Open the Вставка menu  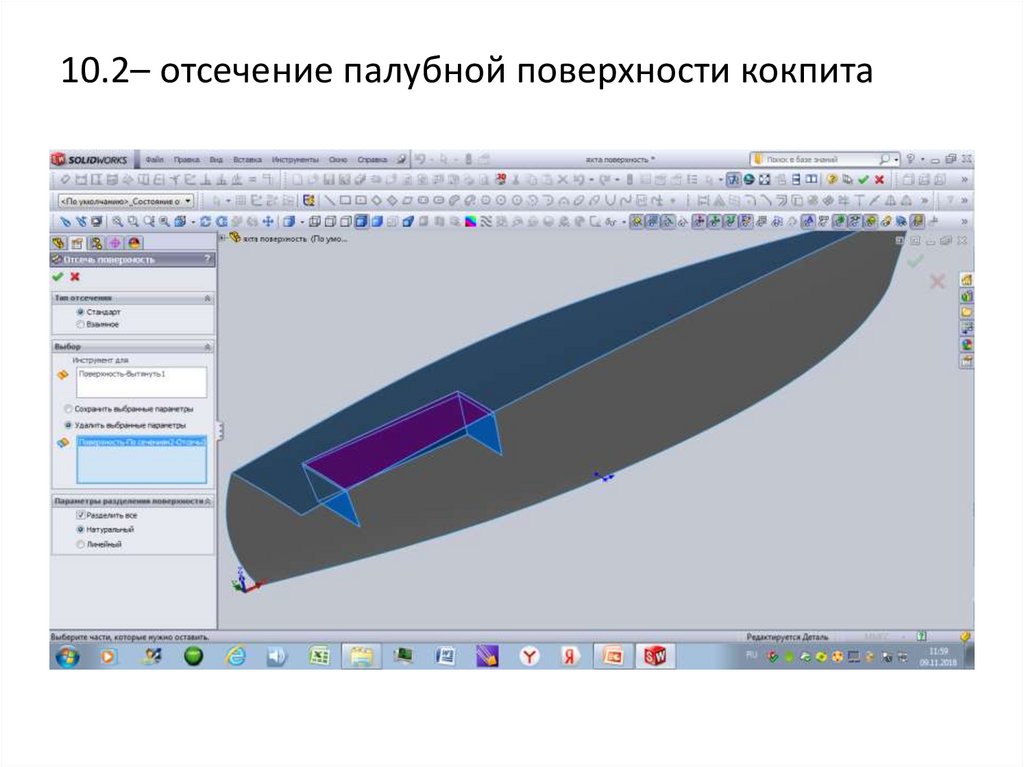(247, 159)
